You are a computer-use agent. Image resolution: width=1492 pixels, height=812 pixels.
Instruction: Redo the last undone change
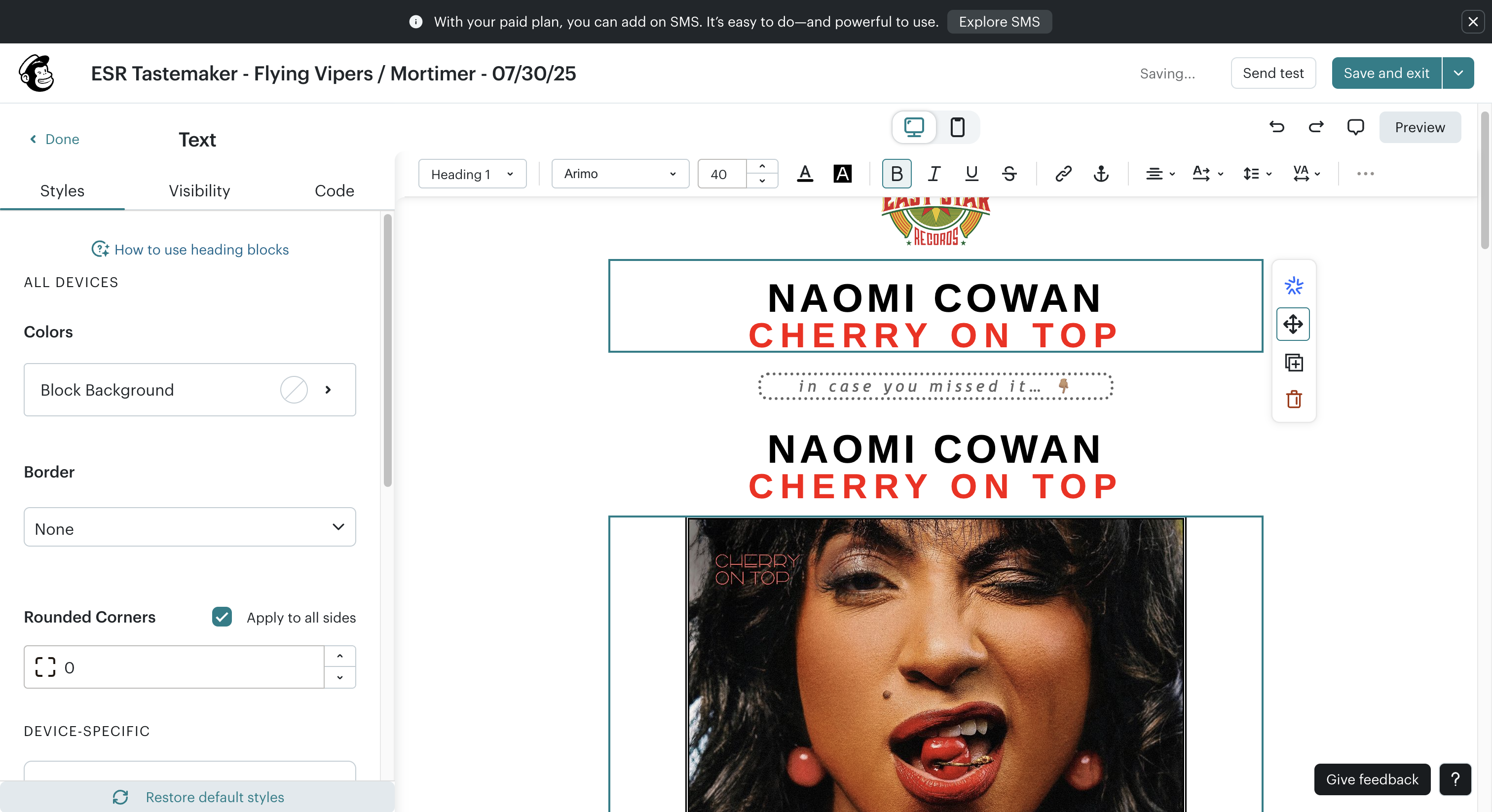[x=1316, y=127]
